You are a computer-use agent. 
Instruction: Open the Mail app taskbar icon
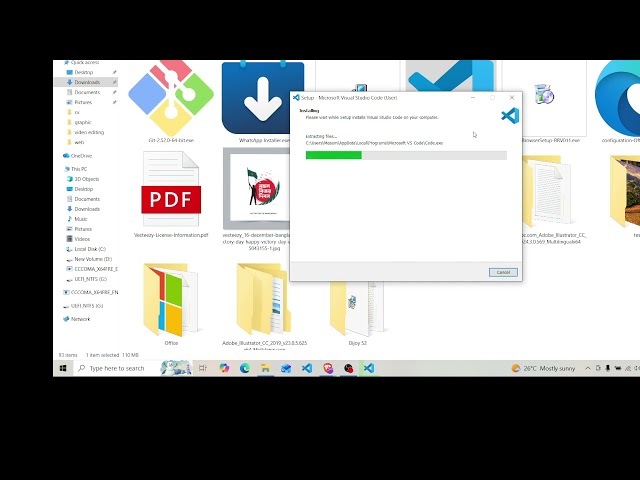tap(286, 368)
